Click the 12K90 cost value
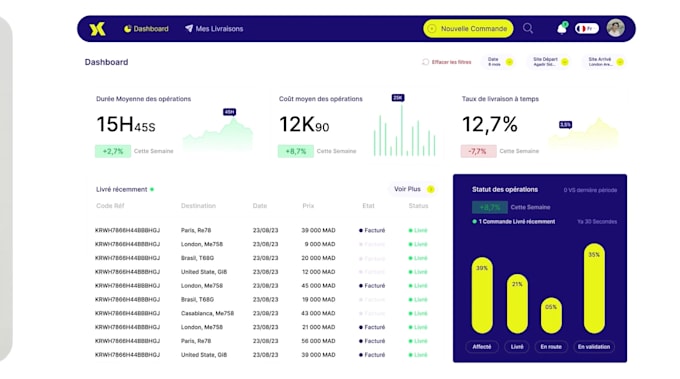 [x=304, y=124]
